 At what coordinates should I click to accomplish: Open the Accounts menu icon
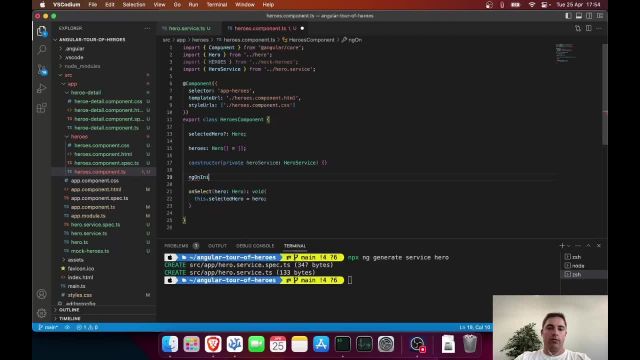(x=41, y=294)
